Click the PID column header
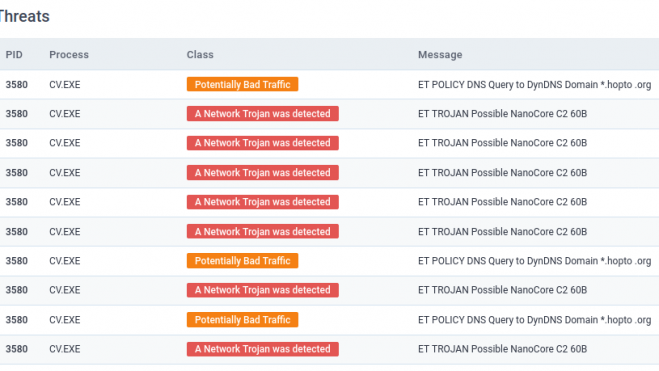The image size is (659, 371). click(14, 55)
